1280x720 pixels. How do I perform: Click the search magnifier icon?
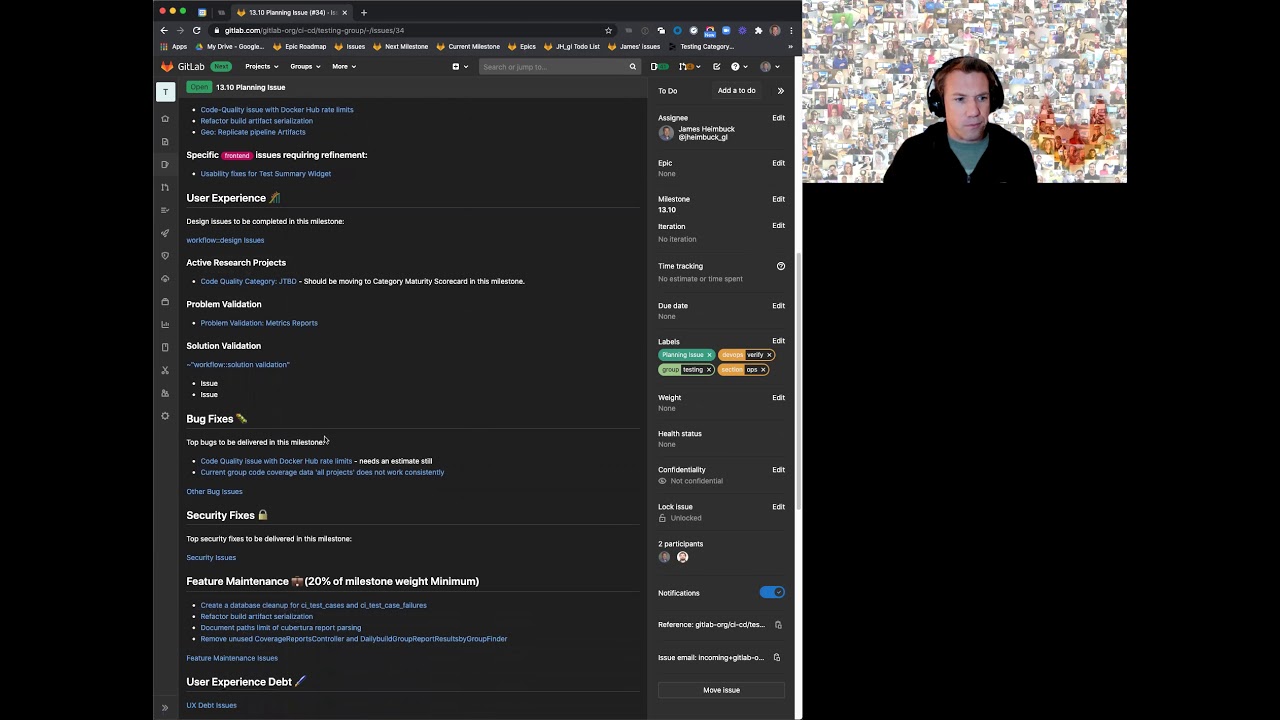click(x=632, y=67)
